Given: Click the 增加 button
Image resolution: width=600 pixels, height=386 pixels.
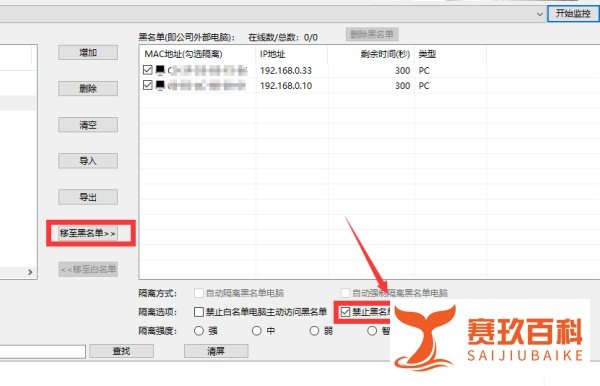Looking at the screenshot, I should coord(88,52).
